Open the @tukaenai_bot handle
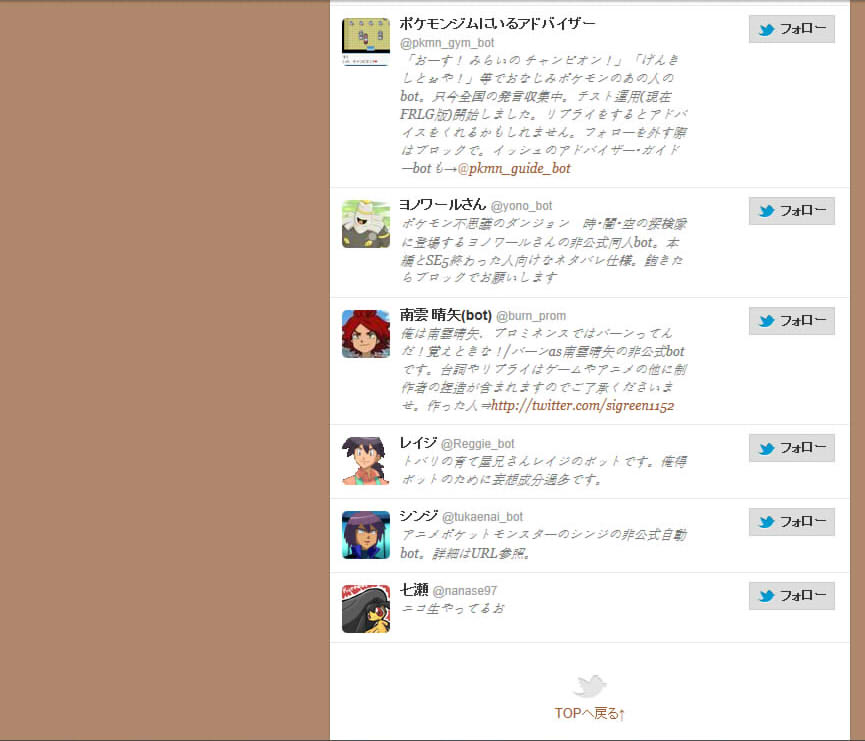Viewport: 865px width, 741px height. click(483, 517)
